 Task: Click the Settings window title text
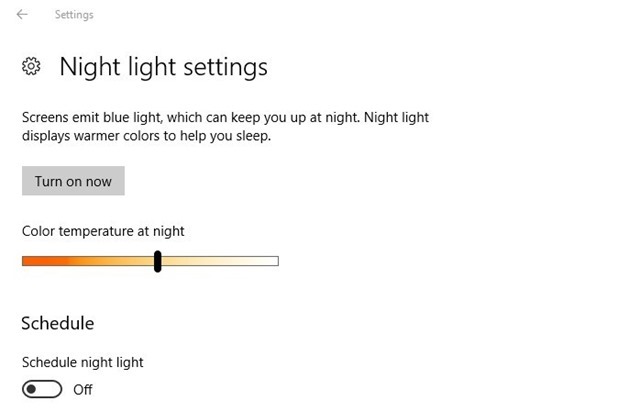tap(74, 15)
